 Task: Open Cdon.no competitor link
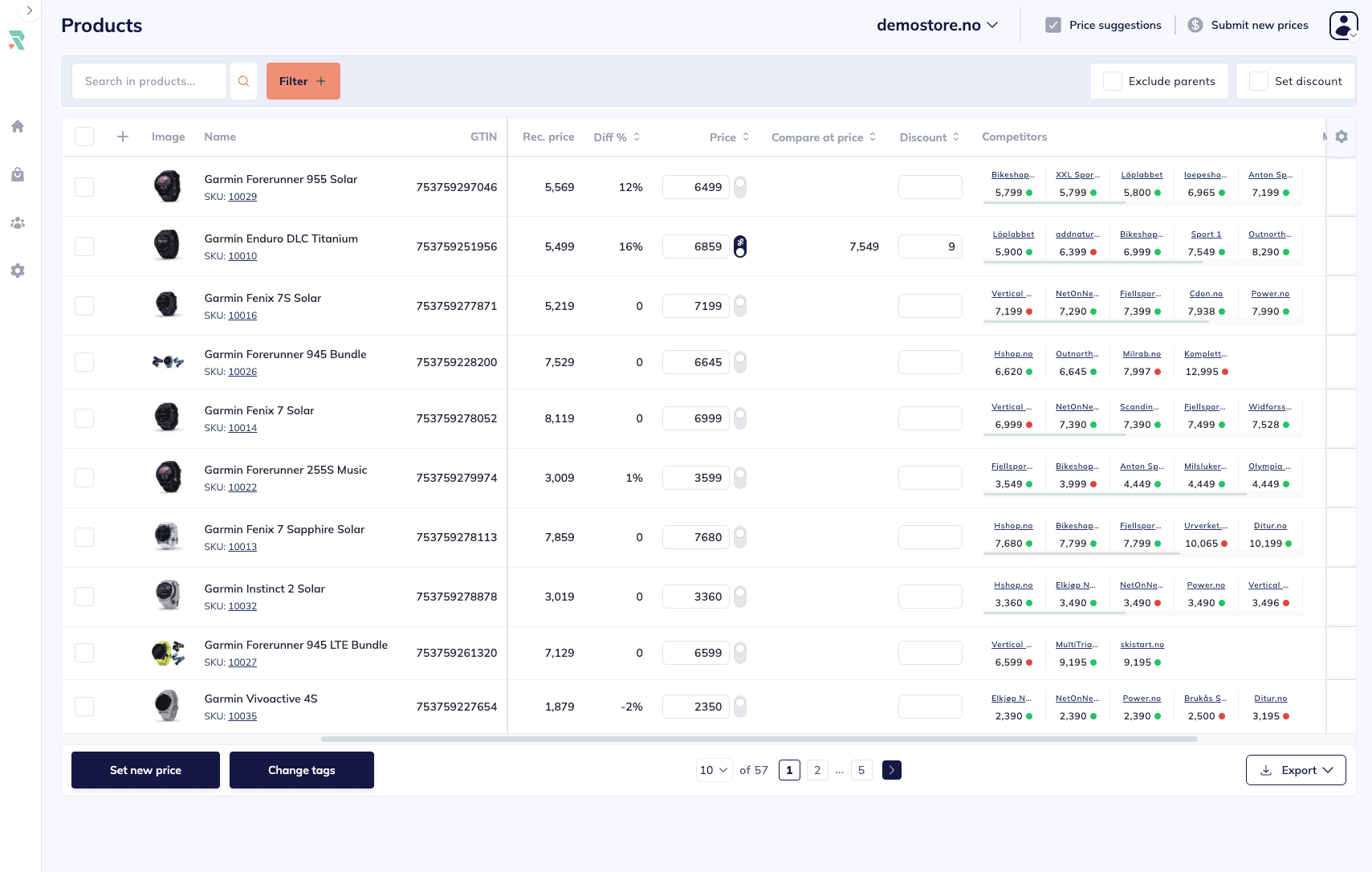pos(1206,294)
